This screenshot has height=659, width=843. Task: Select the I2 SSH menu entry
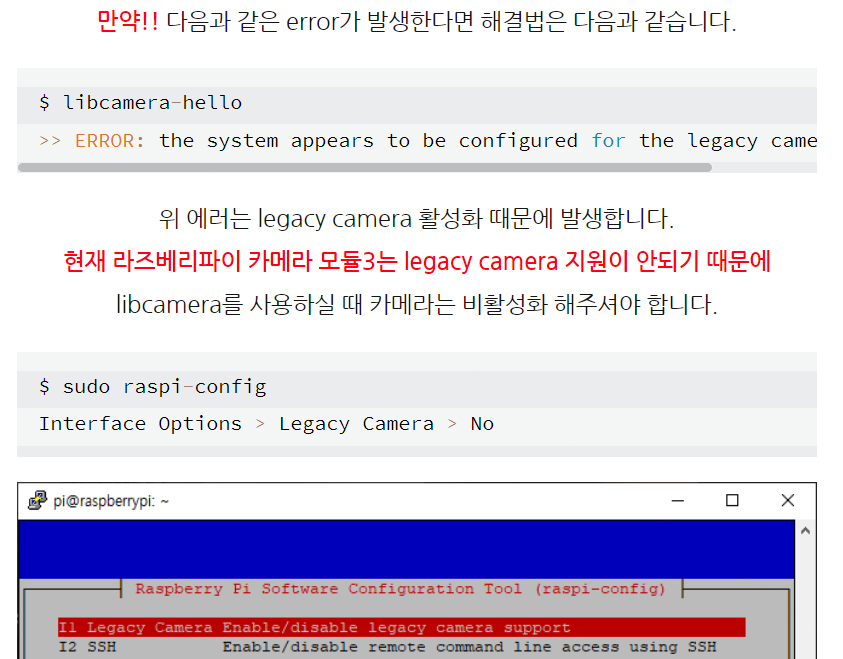pyautogui.click(x=387, y=647)
